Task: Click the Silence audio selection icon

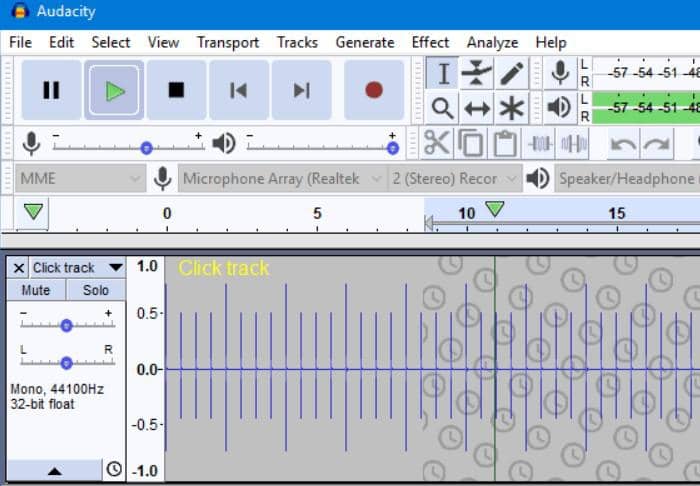Action: (573, 144)
